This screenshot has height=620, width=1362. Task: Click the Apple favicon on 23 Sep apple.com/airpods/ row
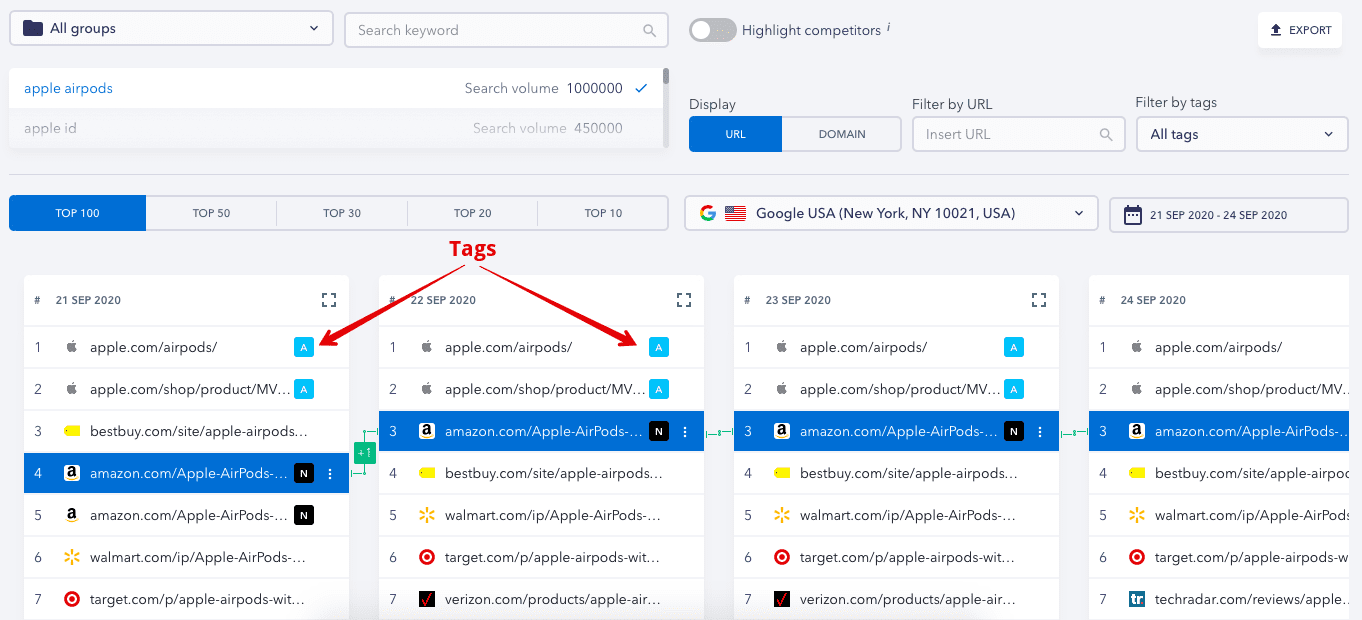[x=782, y=347]
